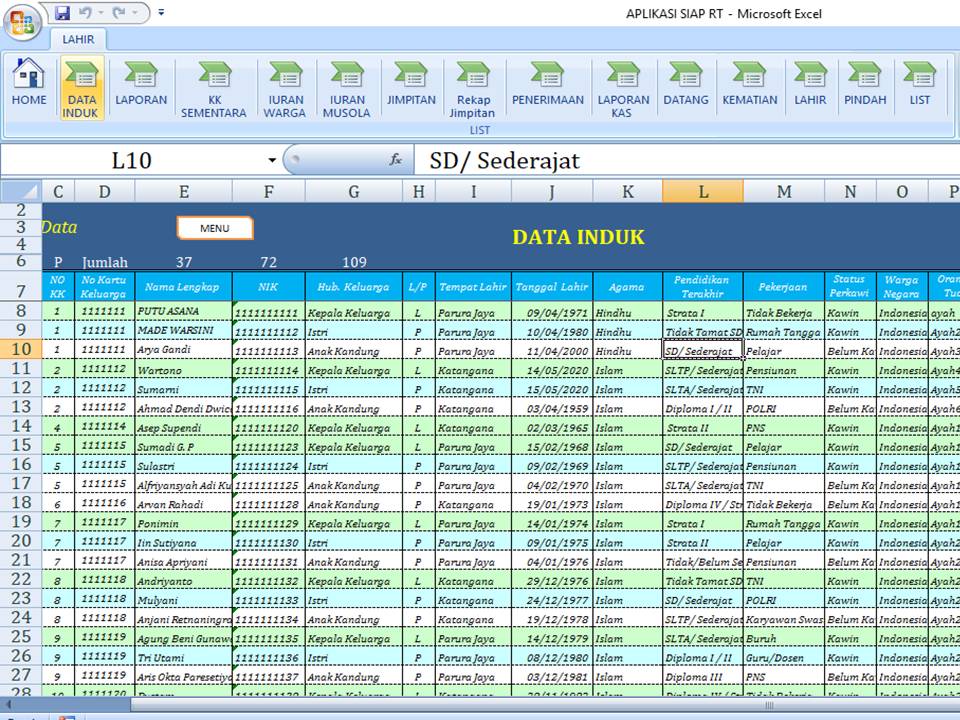The width and height of the screenshot is (960, 720).
Task: Select NIK cell 1111111120
Action: pos(268,427)
